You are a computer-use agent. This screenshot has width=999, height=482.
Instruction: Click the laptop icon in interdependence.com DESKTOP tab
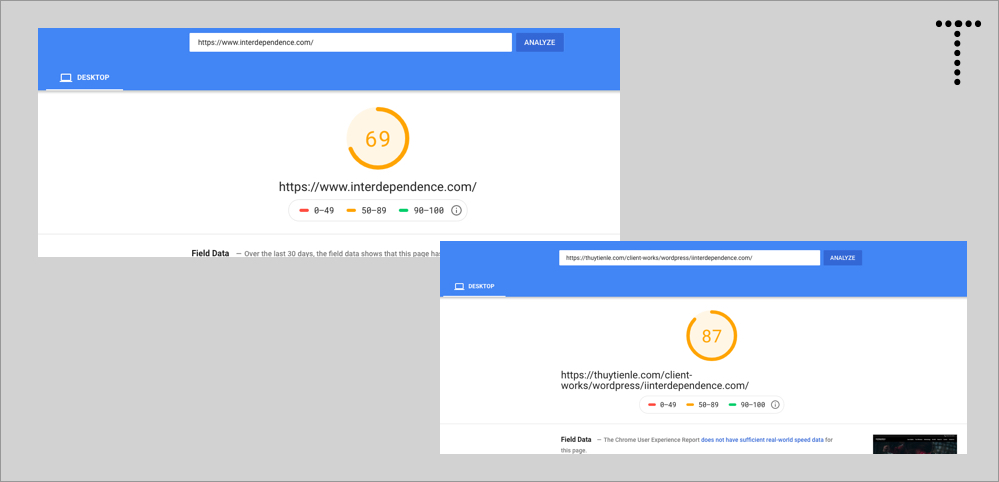[66, 78]
